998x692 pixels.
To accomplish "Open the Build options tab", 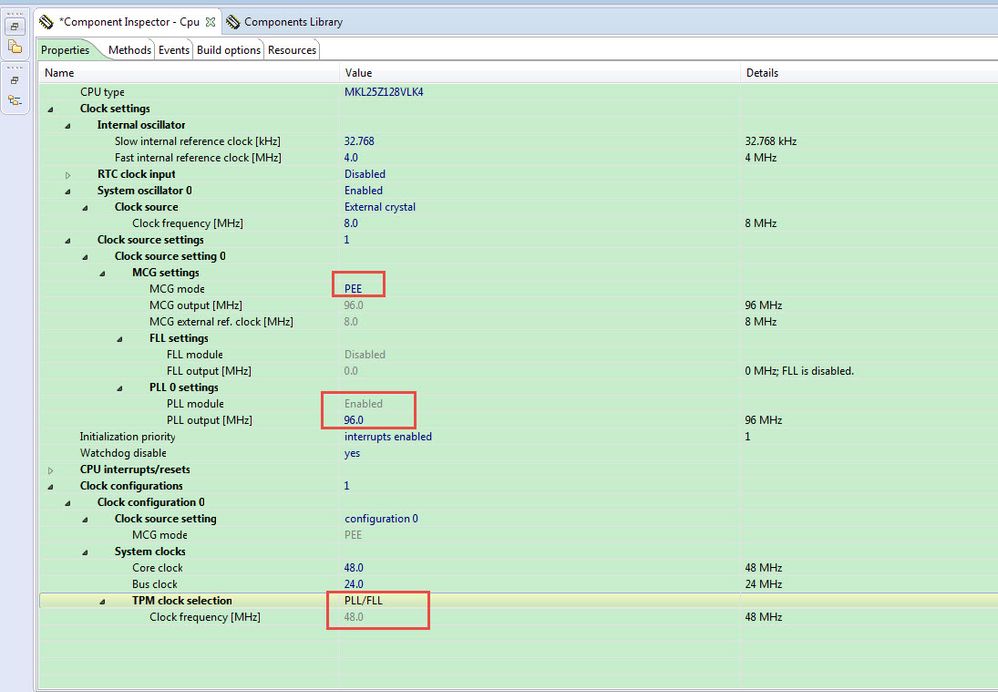I will [x=228, y=50].
